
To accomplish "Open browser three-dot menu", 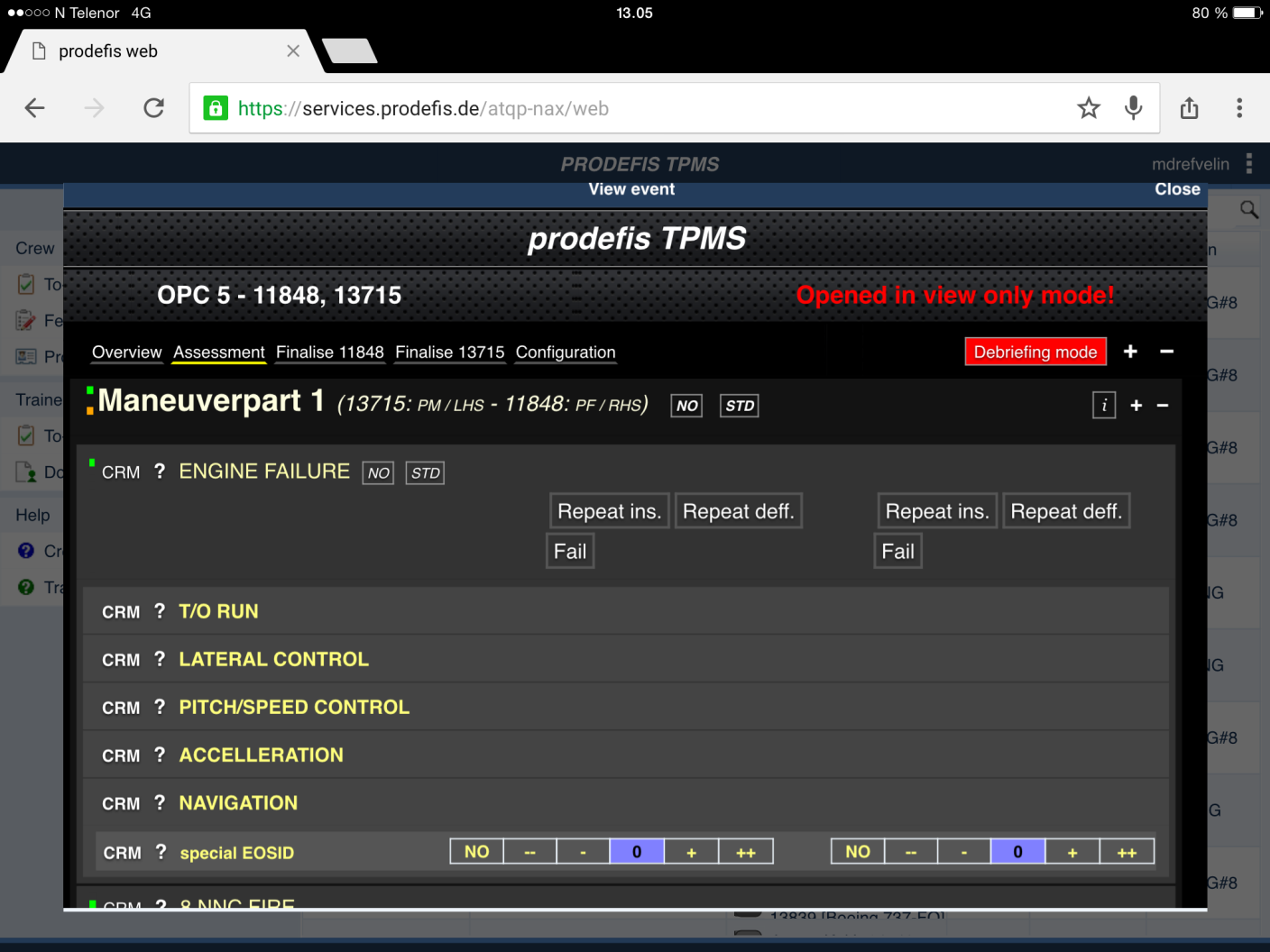I will [x=1239, y=108].
